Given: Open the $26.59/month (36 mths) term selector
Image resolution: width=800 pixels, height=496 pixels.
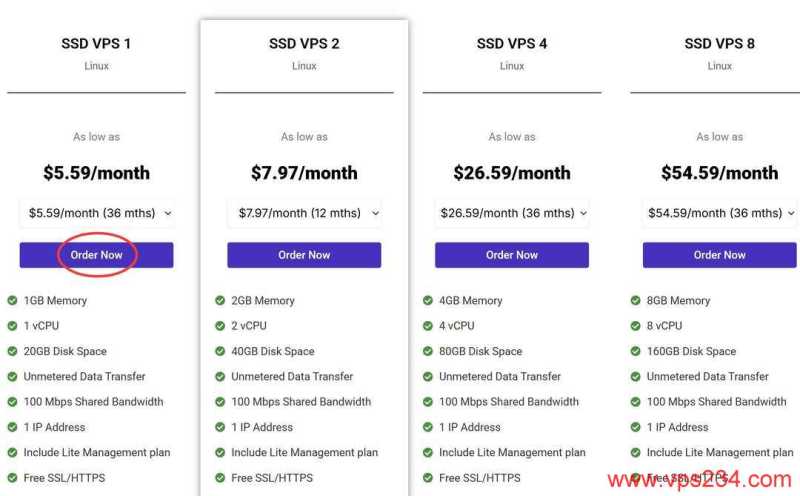Looking at the screenshot, I should (x=512, y=213).
